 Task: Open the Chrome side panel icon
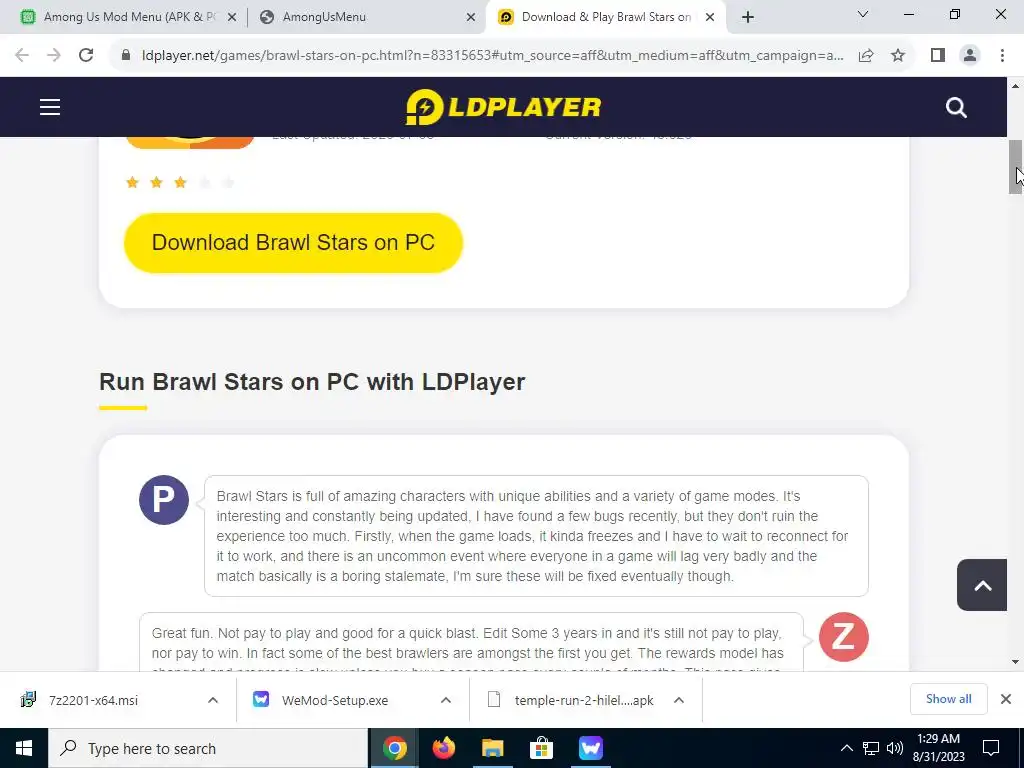click(938, 56)
